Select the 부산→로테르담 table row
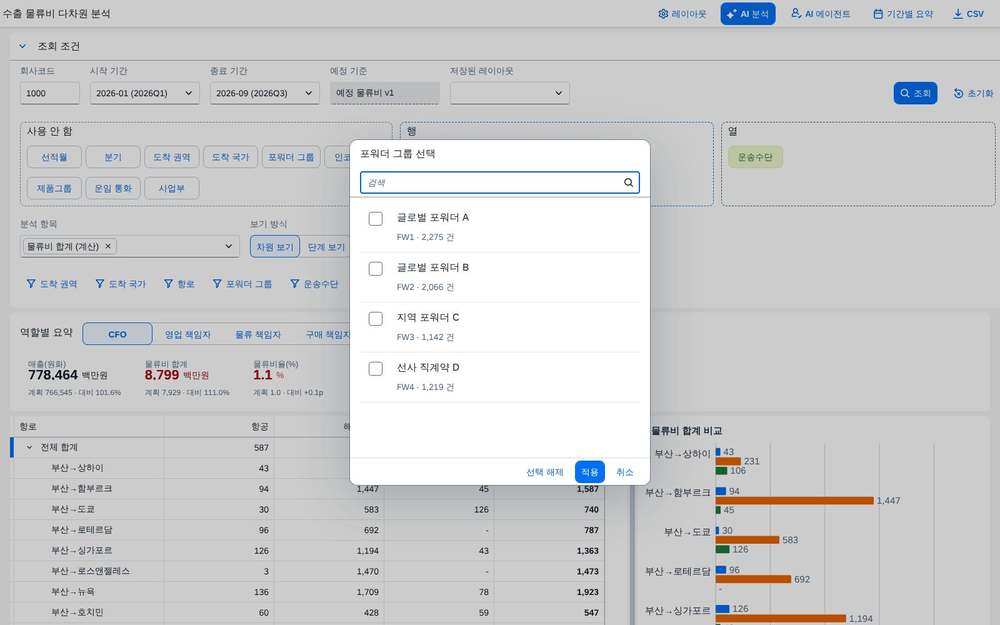1000x625 pixels. pyautogui.click(x=308, y=530)
